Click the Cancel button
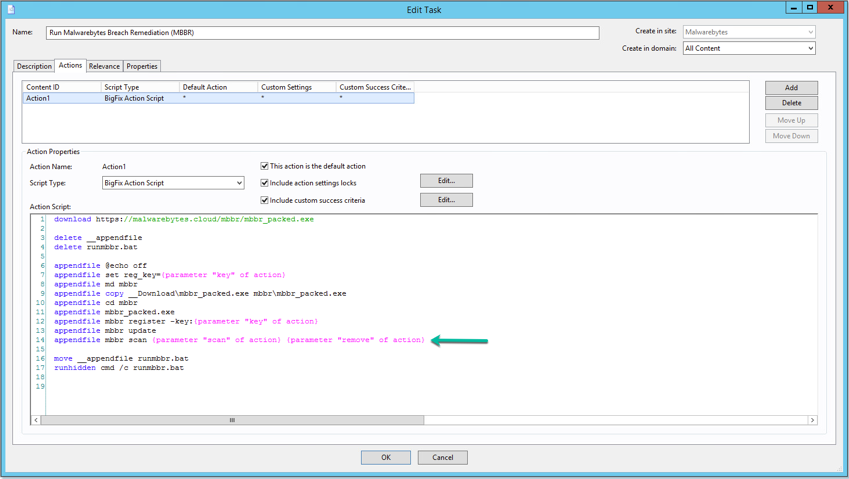Viewport: 849px width, 479px height. coord(442,457)
